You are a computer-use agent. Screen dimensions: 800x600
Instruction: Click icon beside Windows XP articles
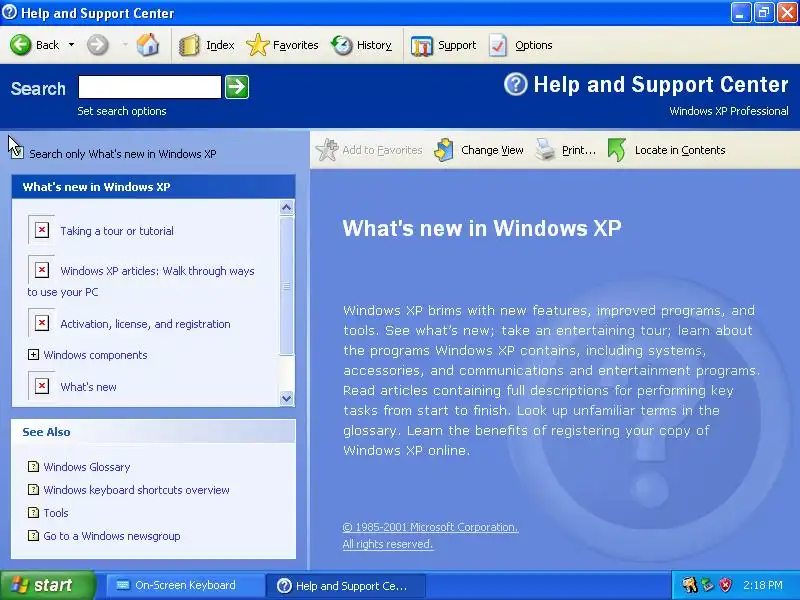(42, 270)
